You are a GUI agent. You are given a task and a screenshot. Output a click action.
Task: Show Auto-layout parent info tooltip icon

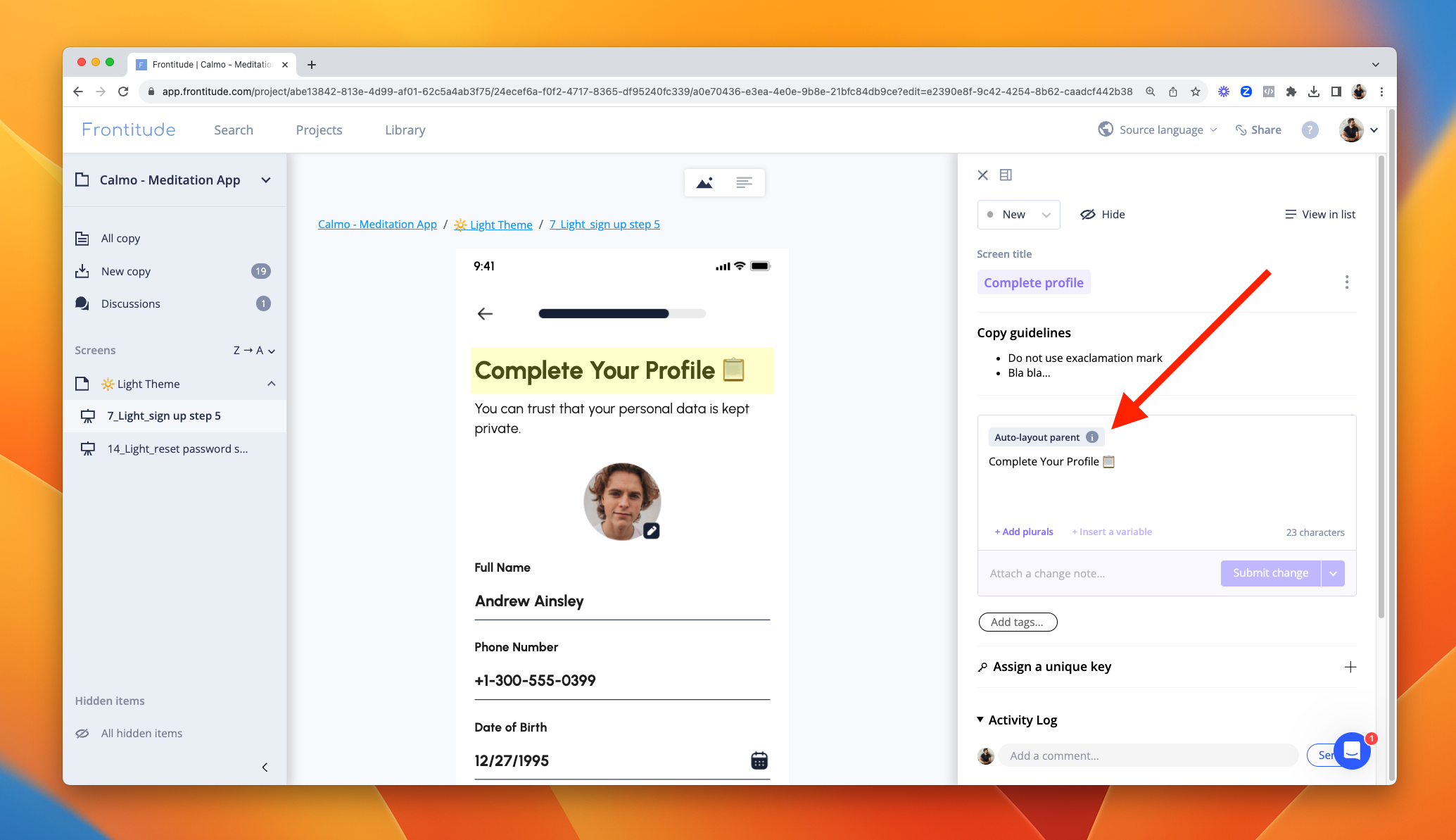1092,437
